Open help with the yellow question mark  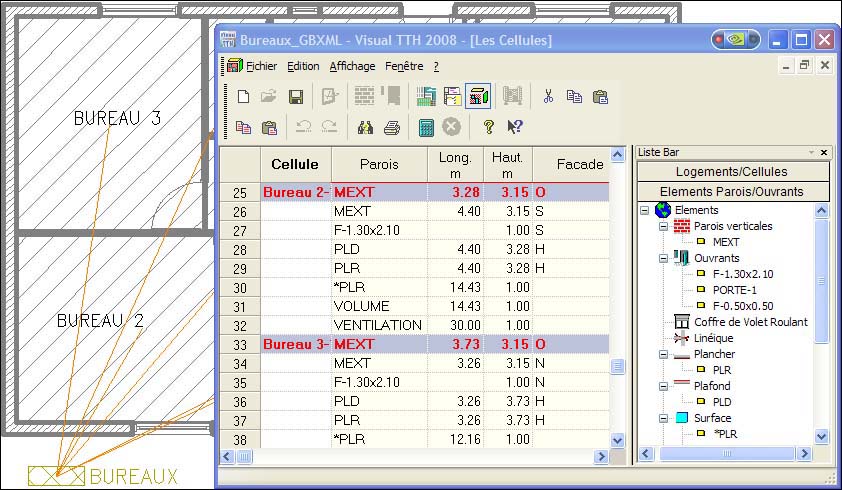[488, 127]
